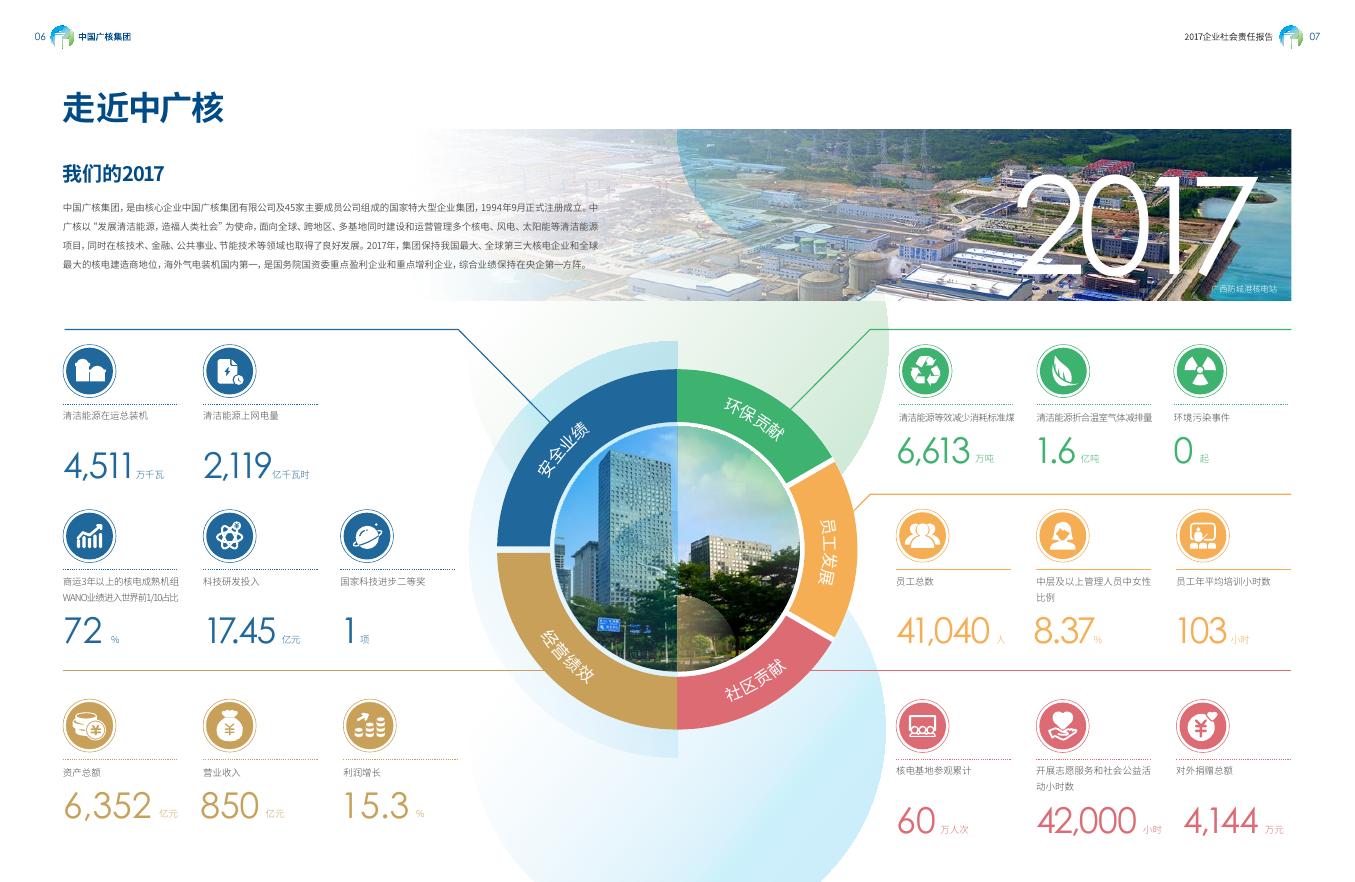Viewport: 1355px width, 882px height.
Task: Click the bar chart growth icon above 72%
Action: point(90,537)
